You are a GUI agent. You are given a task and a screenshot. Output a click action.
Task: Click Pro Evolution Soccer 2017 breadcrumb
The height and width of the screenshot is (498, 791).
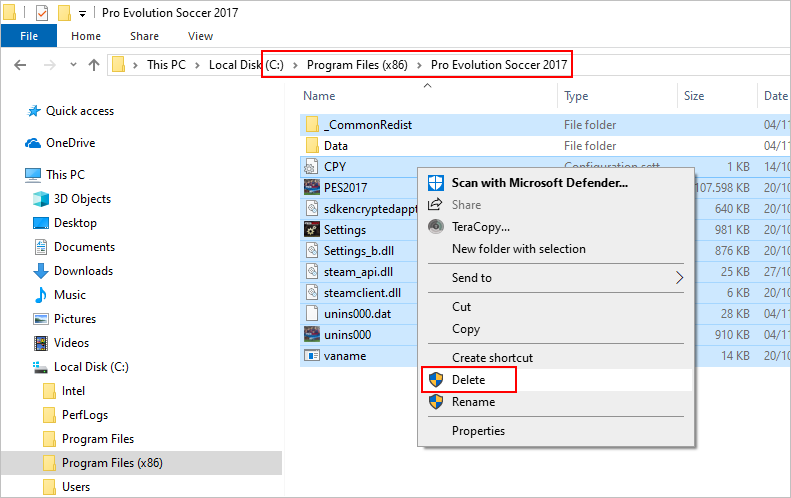[499, 65]
